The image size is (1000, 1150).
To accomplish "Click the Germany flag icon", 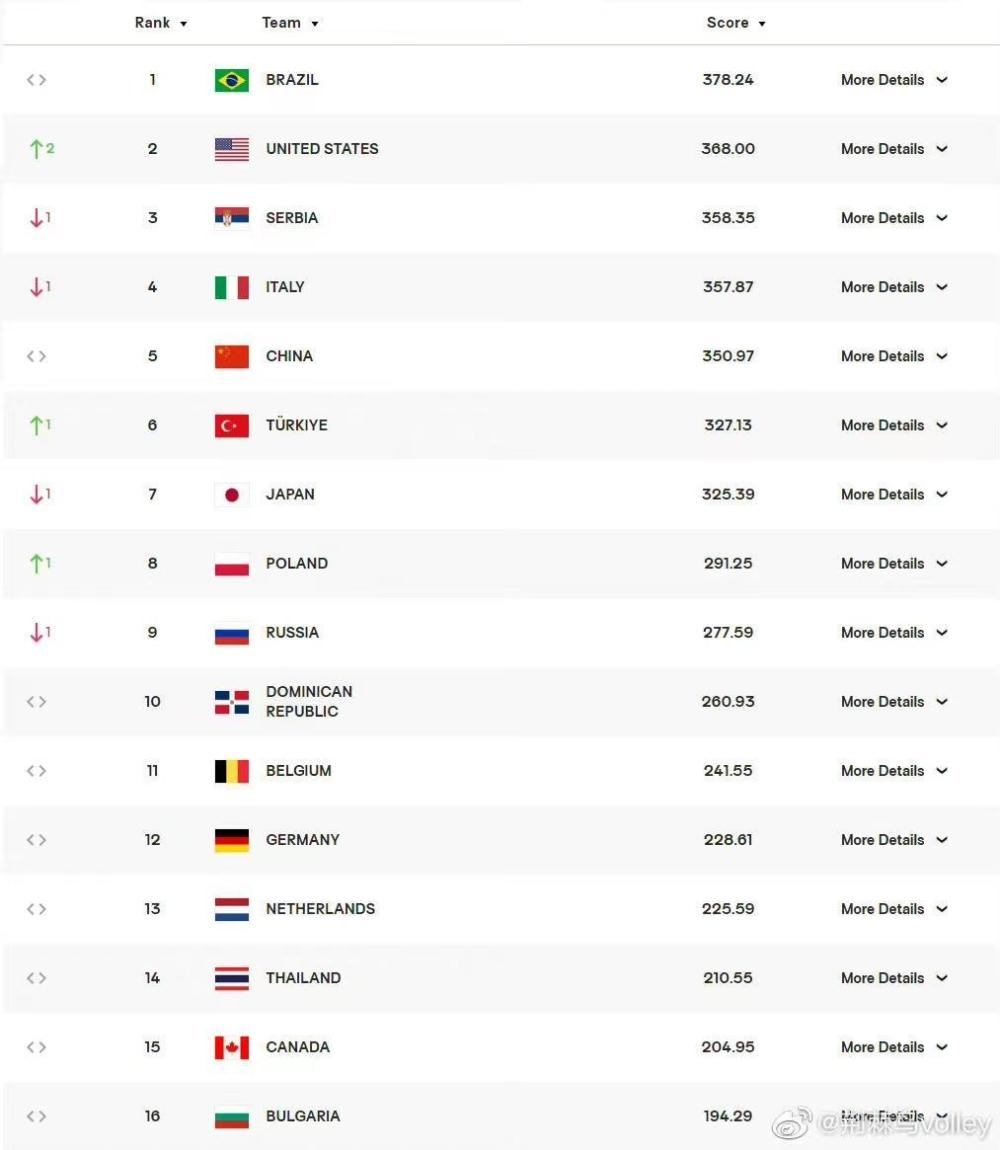I will click(231, 840).
